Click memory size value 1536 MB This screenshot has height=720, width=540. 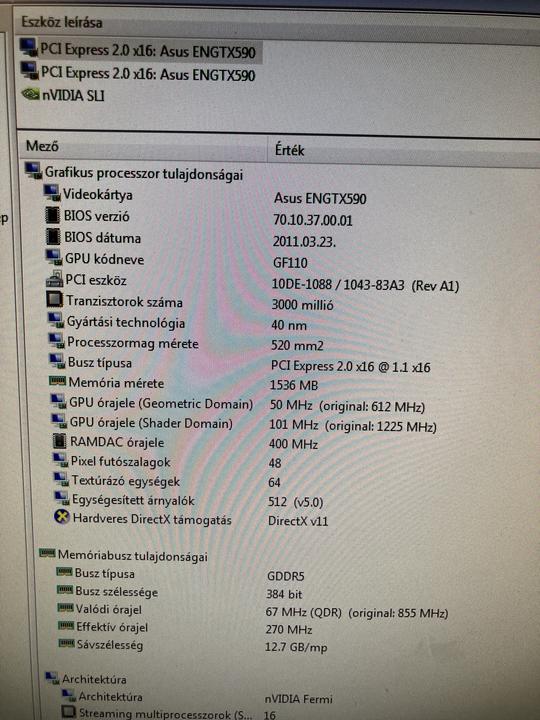click(x=294, y=385)
